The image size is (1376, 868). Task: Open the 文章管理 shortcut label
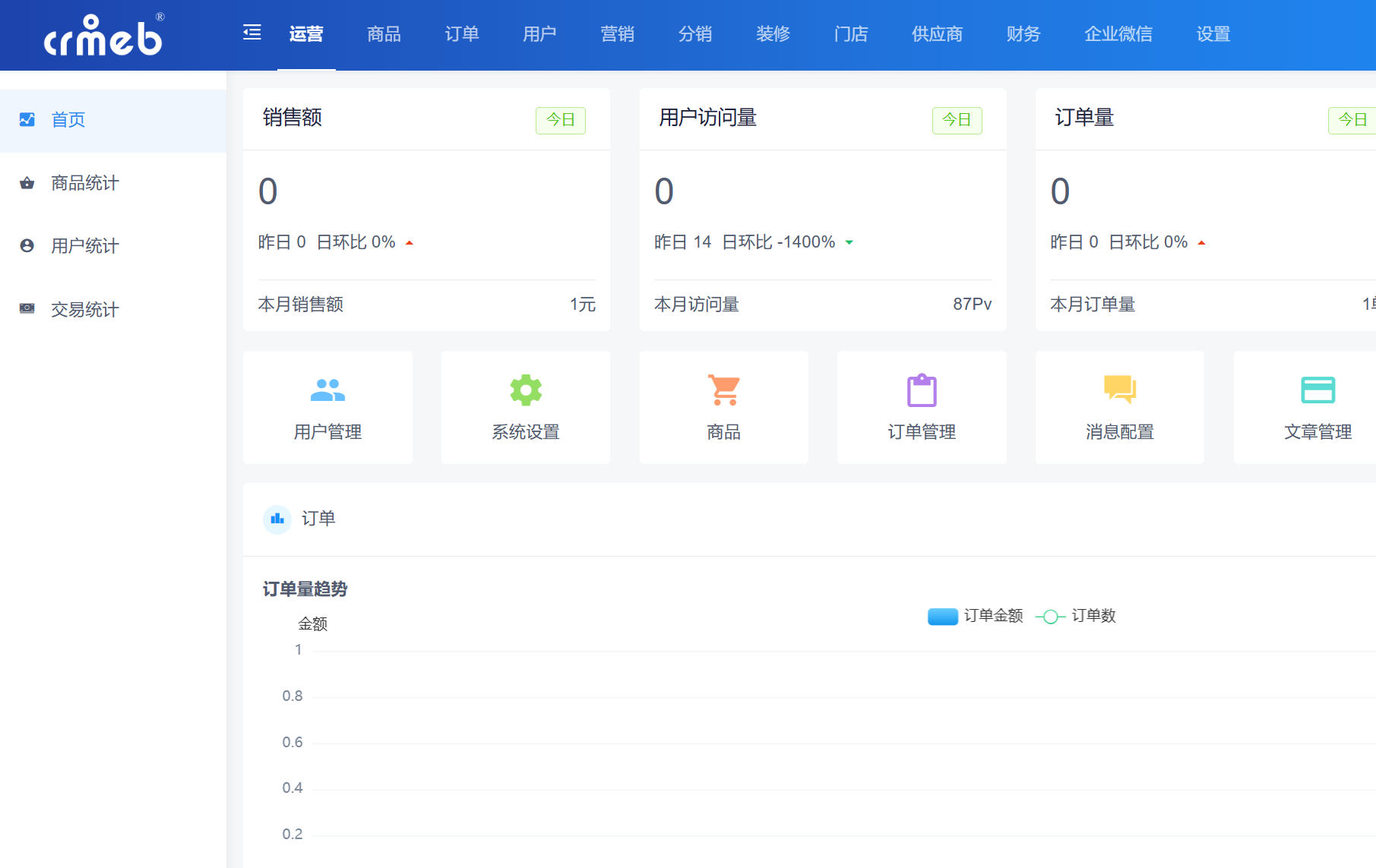pos(1318,432)
